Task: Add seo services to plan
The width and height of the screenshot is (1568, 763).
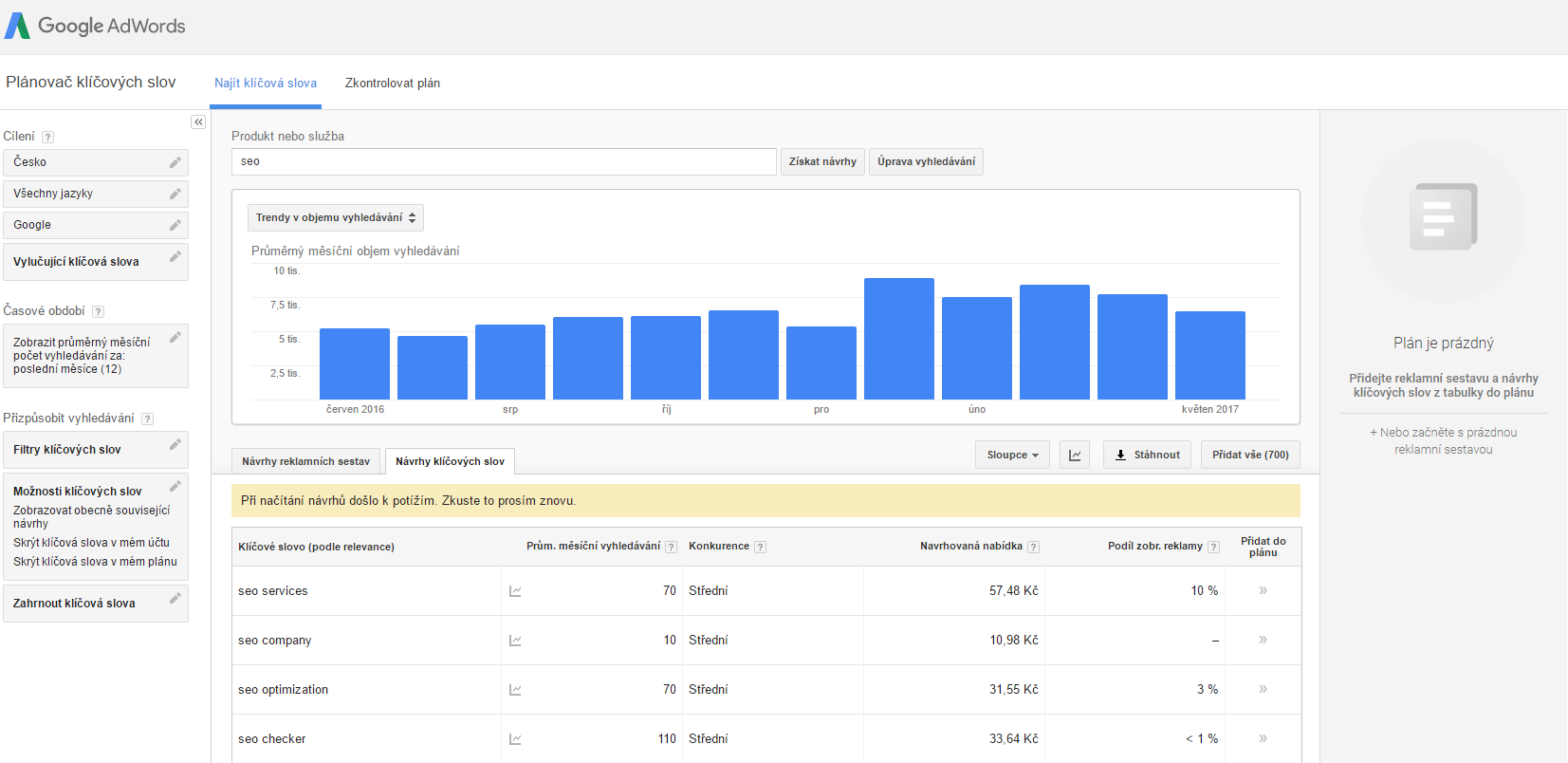Action: (1263, 590)
